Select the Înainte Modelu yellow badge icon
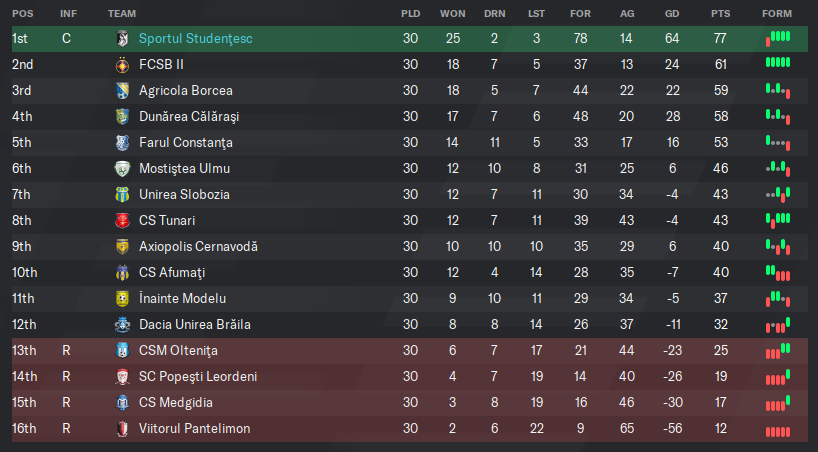 coord(122,299)
